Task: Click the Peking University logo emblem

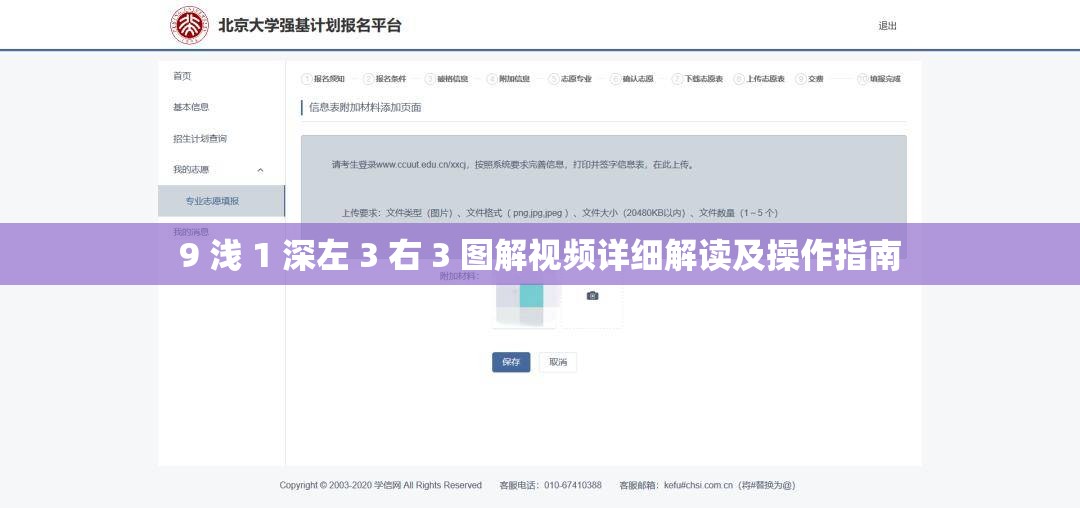Action: pyautogui.click(x=189, y=25)
